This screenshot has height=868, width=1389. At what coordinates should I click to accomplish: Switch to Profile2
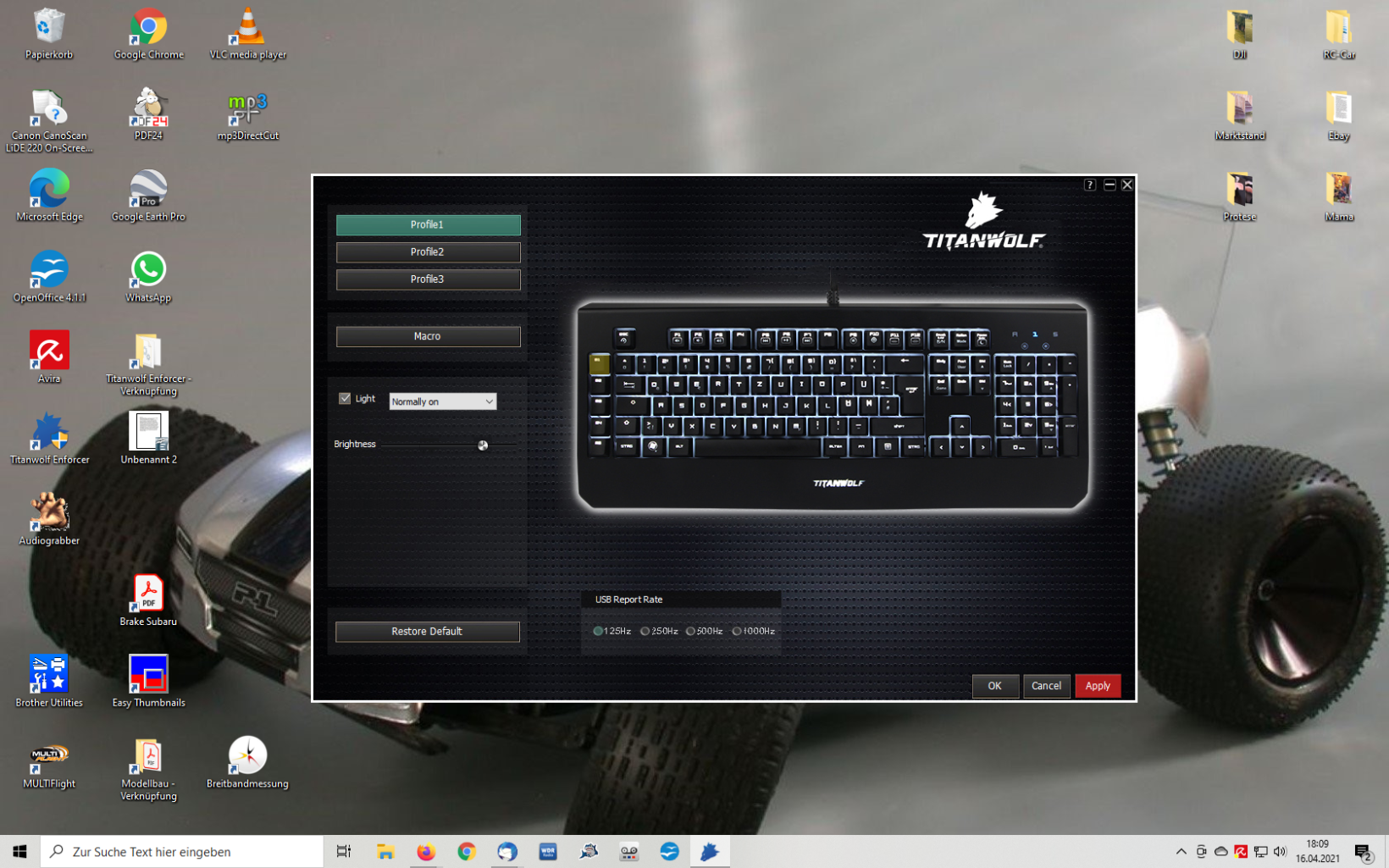coord(428,252)
